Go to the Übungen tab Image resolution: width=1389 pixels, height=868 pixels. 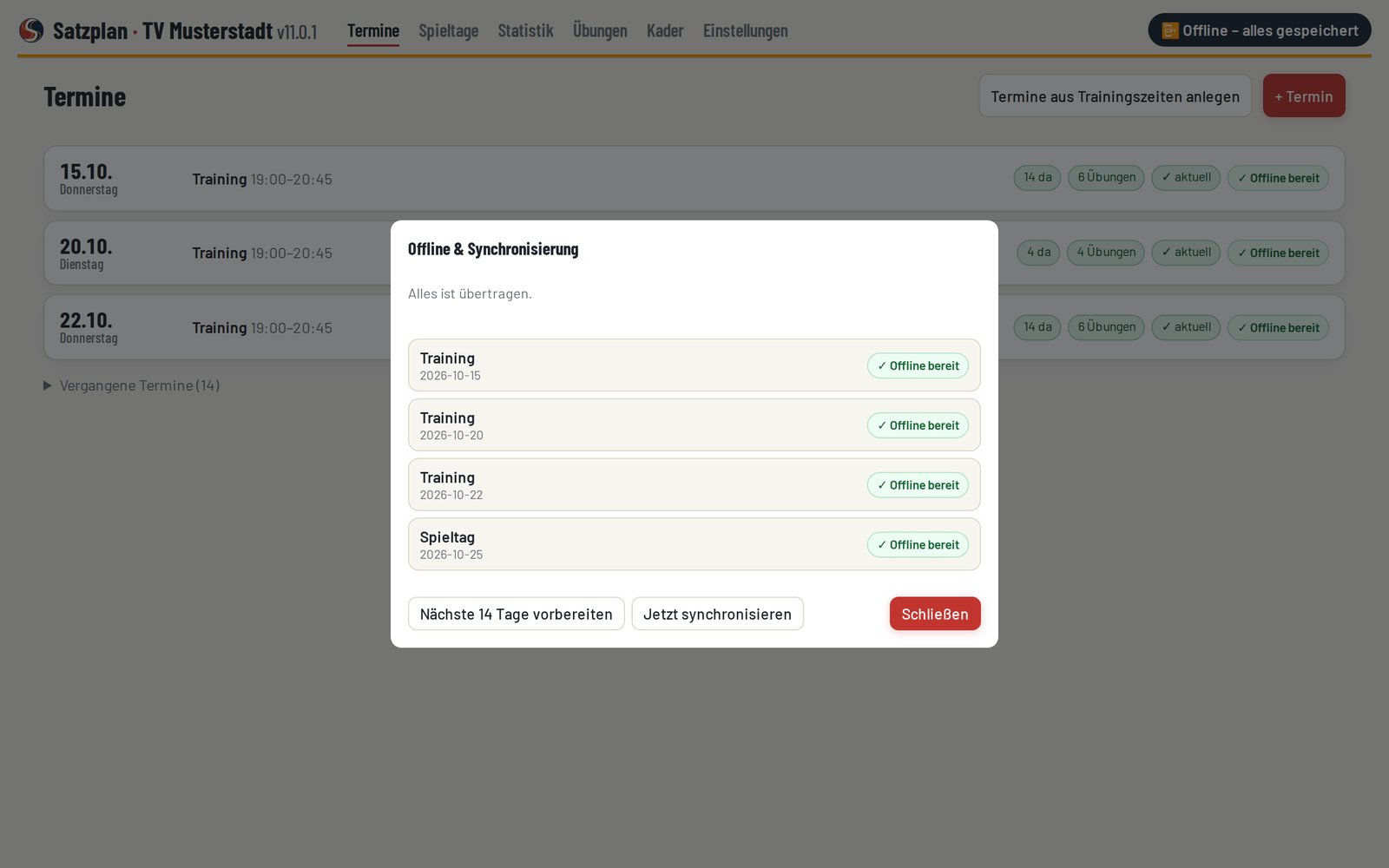pos(600,30)
